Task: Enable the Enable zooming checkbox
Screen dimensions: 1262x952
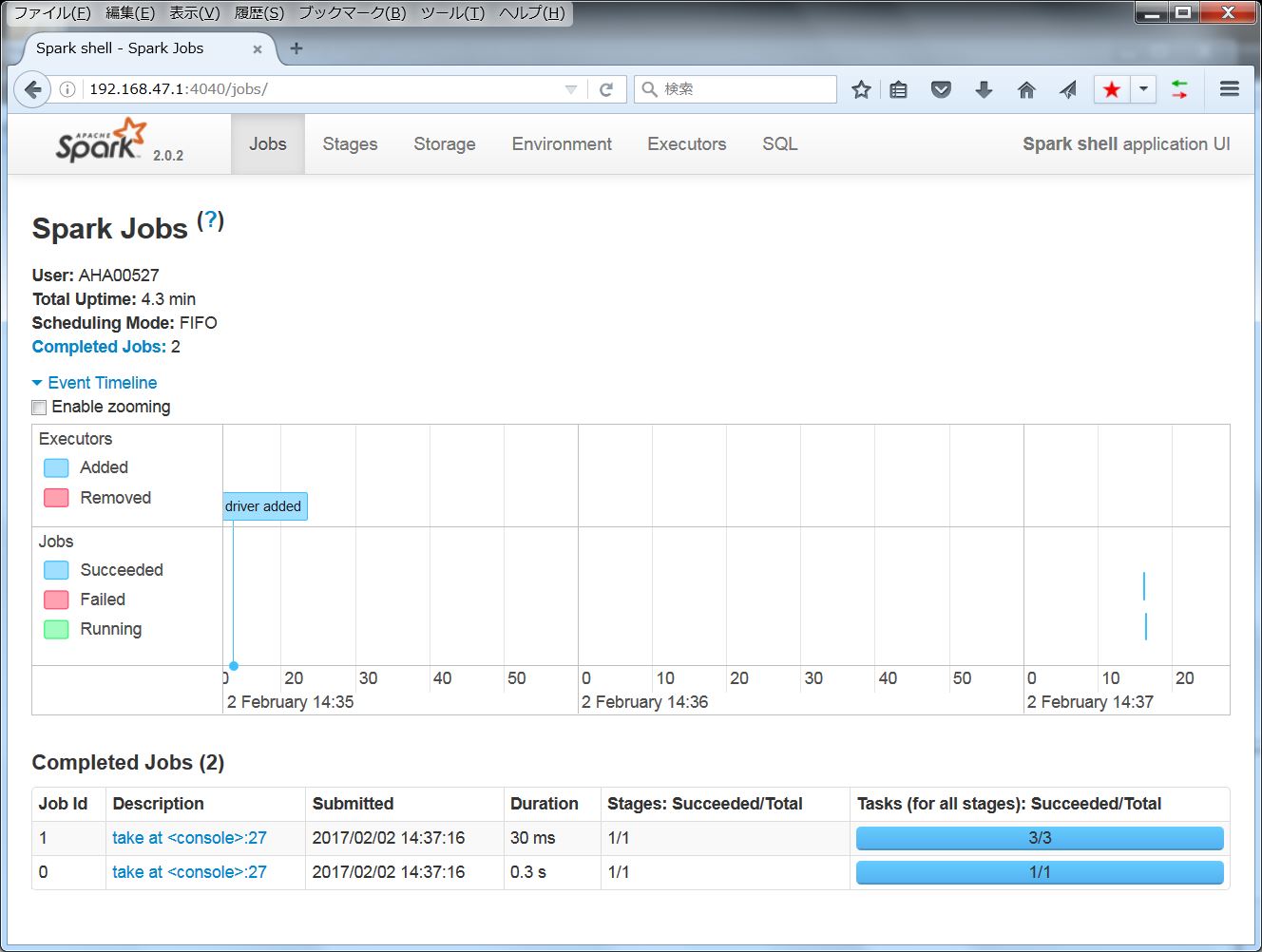Action: 39,407
